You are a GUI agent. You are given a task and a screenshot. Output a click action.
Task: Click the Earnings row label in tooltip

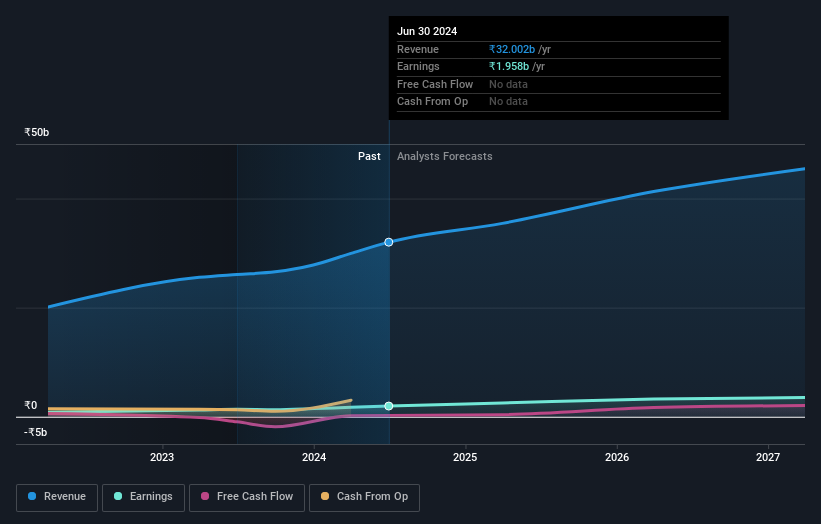coord(418,66)
